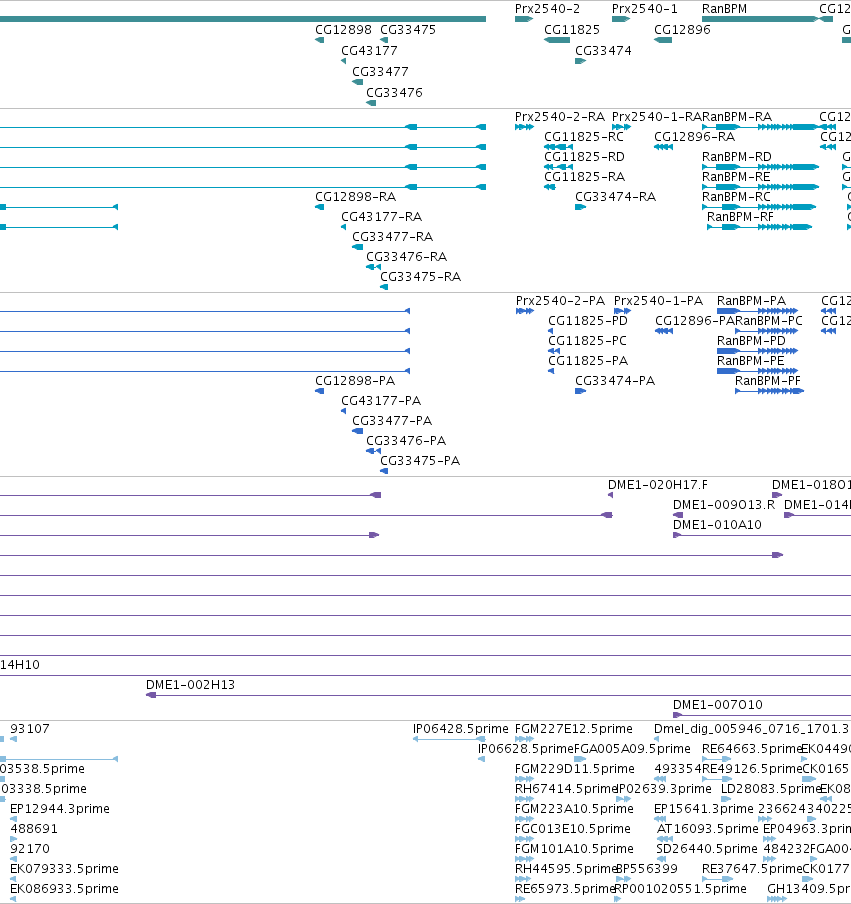Select the CG33476 gene label

[394, 92]
